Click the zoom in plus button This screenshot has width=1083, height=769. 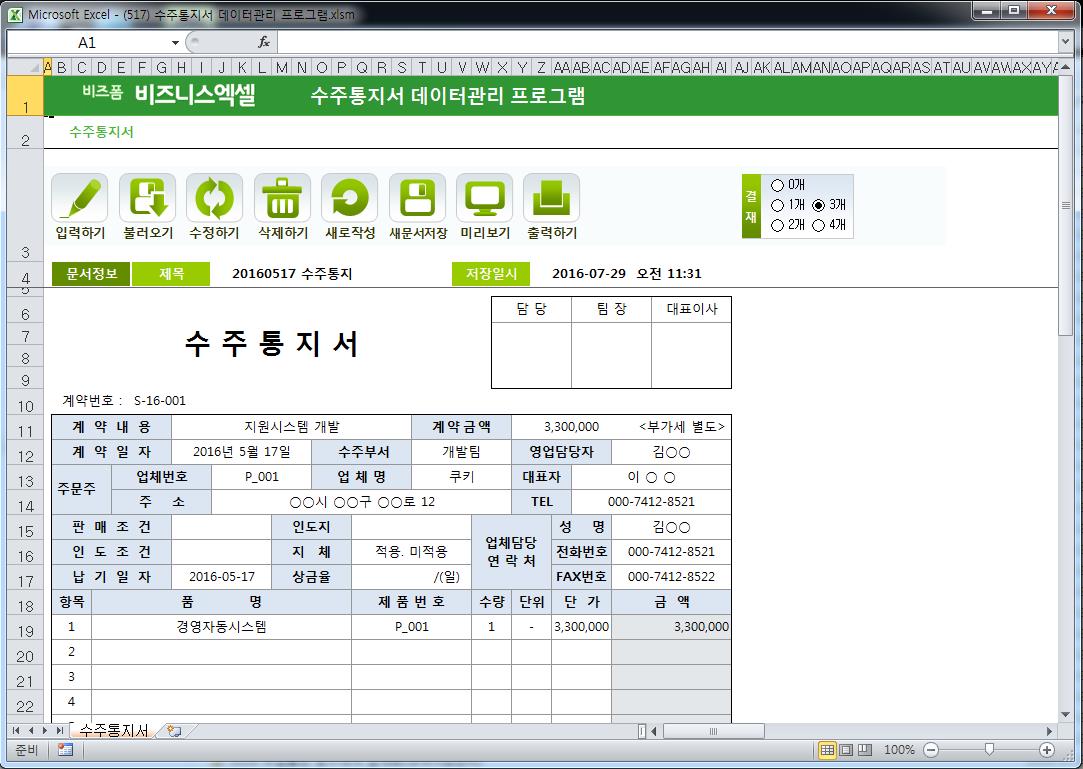click(1047, 750)
